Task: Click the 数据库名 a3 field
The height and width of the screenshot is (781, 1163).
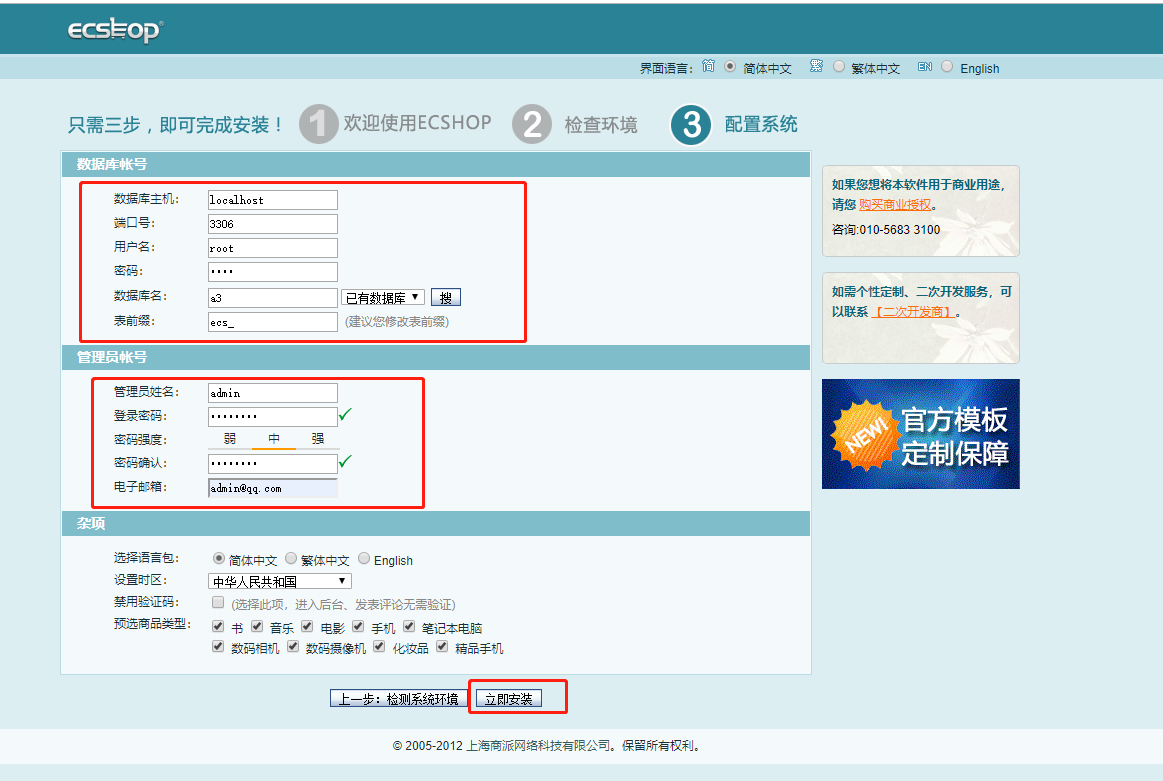Action: coord(273,297)
